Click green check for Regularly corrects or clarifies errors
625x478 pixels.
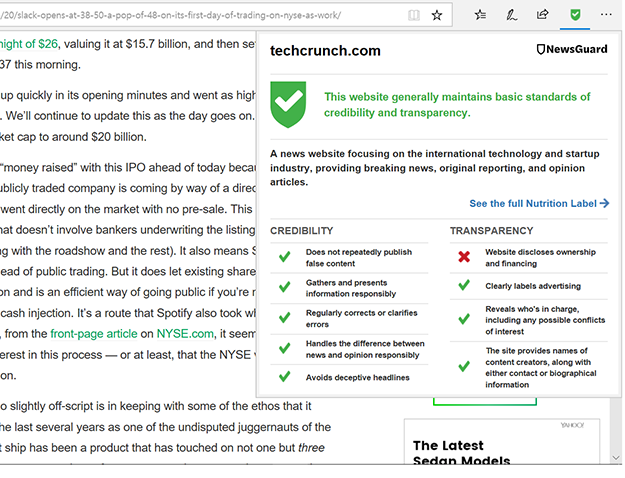click(x=285, y=317)
